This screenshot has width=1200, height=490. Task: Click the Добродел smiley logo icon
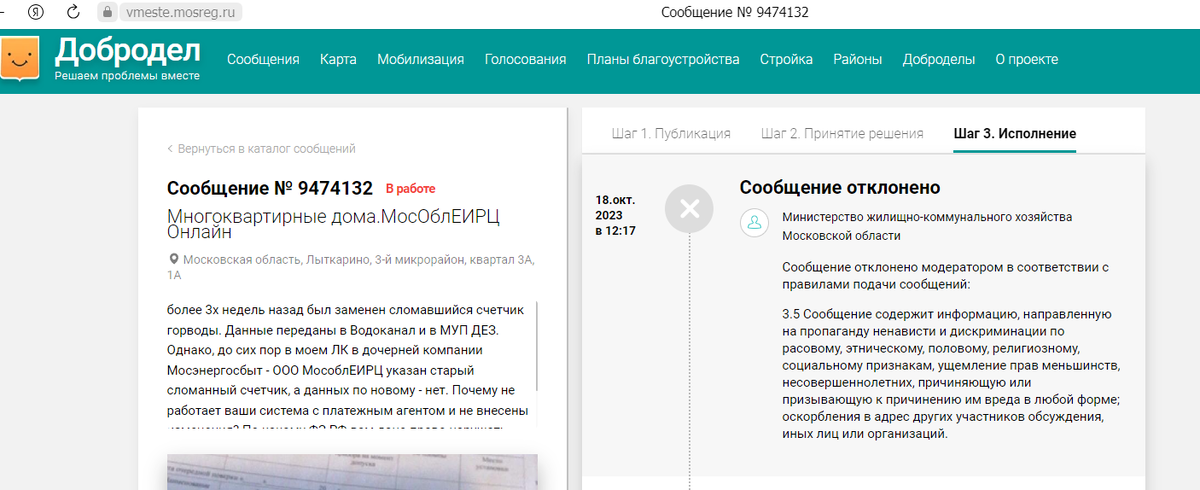[20, 58]
